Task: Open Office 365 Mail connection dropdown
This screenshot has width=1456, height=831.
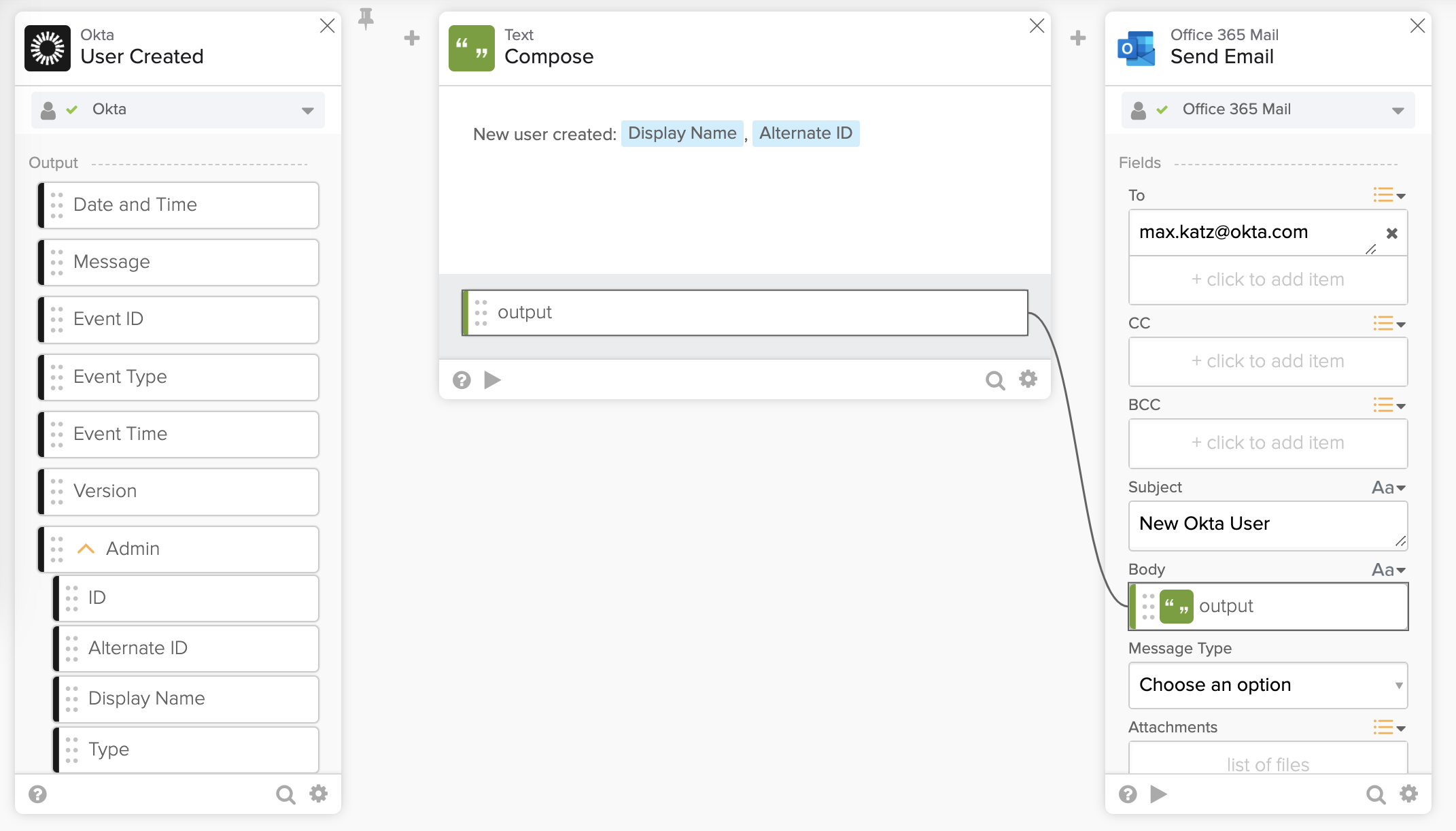Action: 1398,110
